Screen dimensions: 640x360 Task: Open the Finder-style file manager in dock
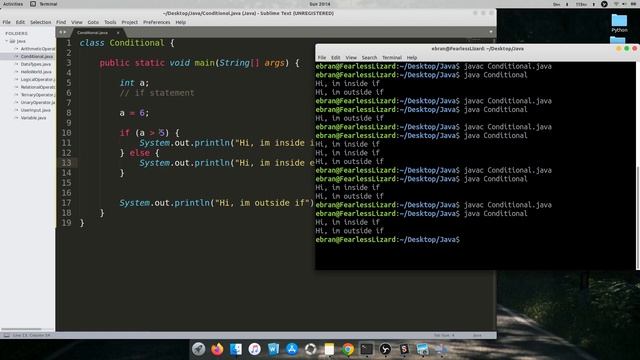[x=236, y=349]
